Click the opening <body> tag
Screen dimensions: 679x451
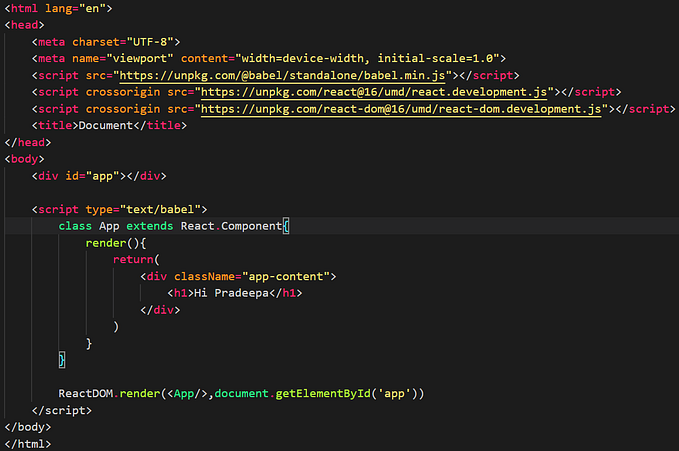tap(24, 159)
